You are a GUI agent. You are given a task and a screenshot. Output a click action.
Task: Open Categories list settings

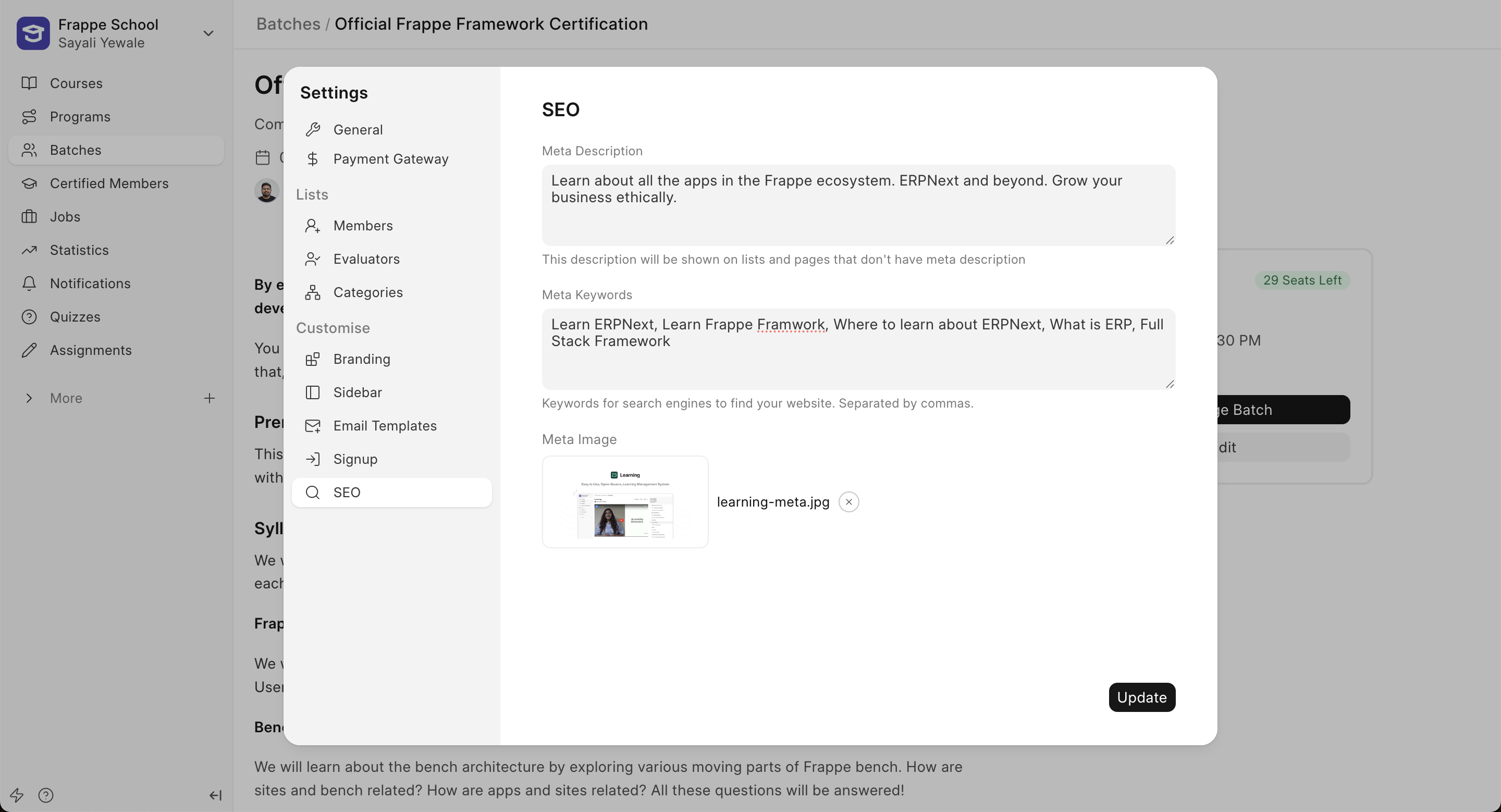coord(391,292)
